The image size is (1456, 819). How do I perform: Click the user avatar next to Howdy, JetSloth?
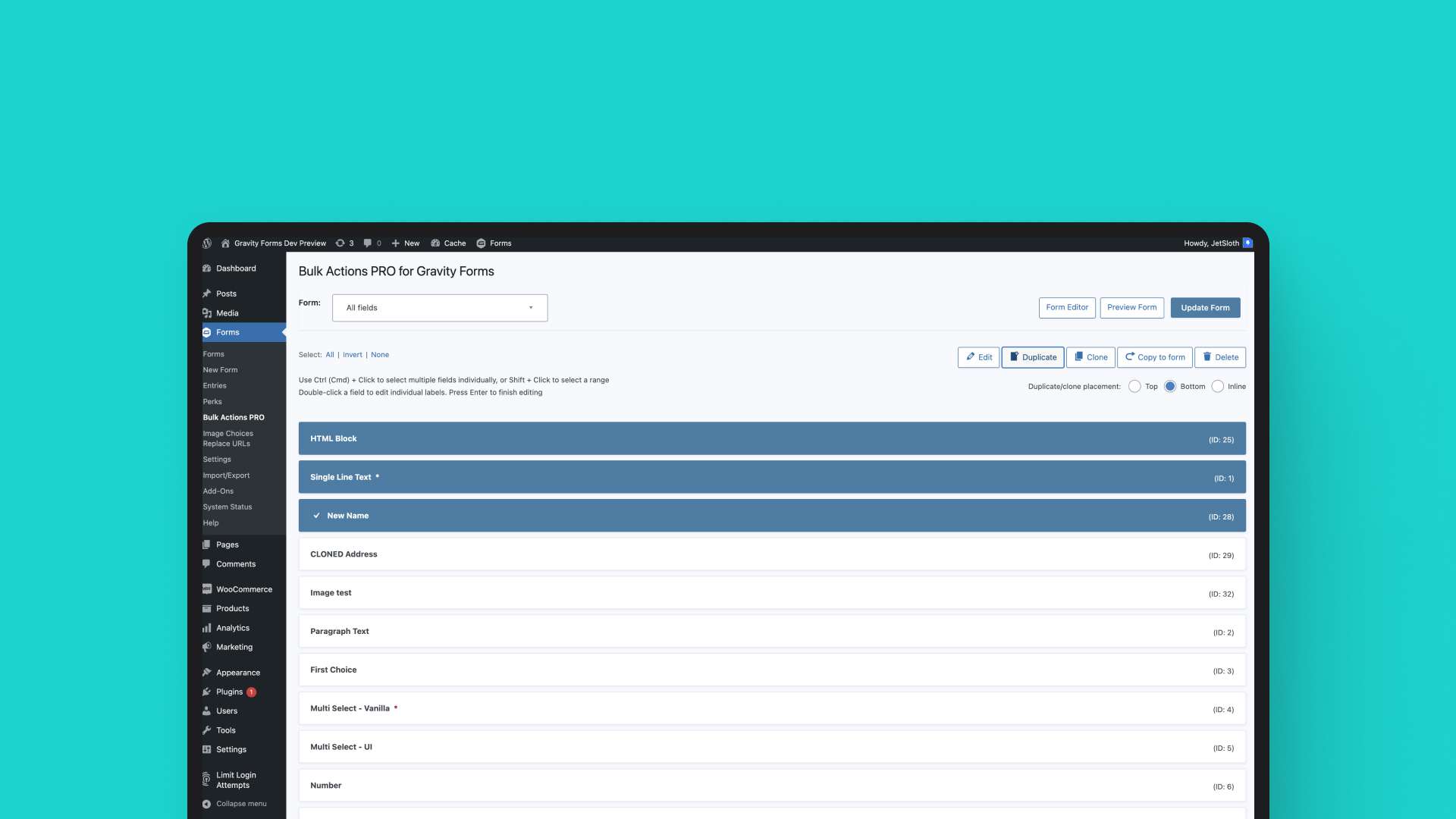(1247, 243)
